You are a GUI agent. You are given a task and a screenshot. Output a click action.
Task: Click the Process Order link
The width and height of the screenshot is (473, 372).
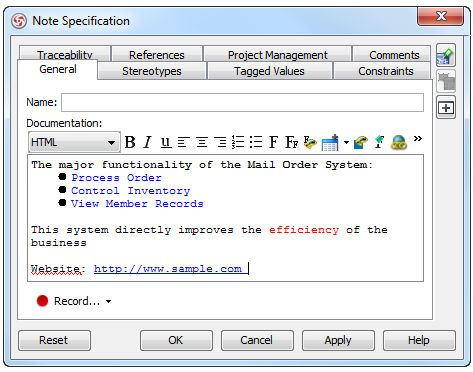pyautogui.click(x=117, y=178)
